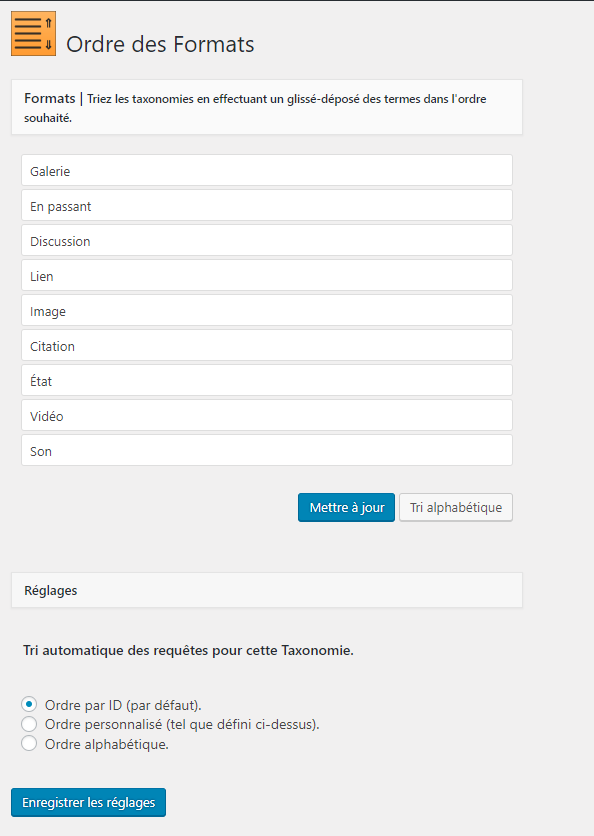Click the Mettre à jour button

pyautogui.click(x=347, y=508)
